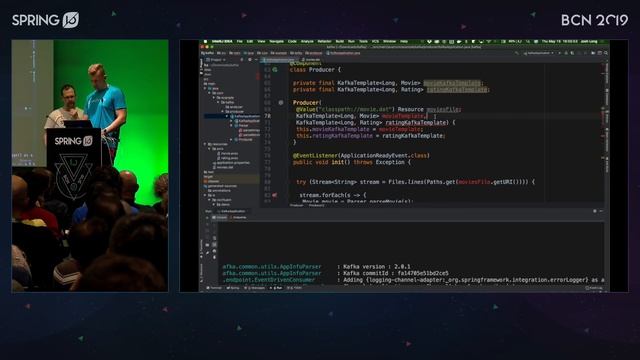The width and height of the screenshot is (640, 360).
Task: Open the Terminal tool window button
Action: coord(215,288)
